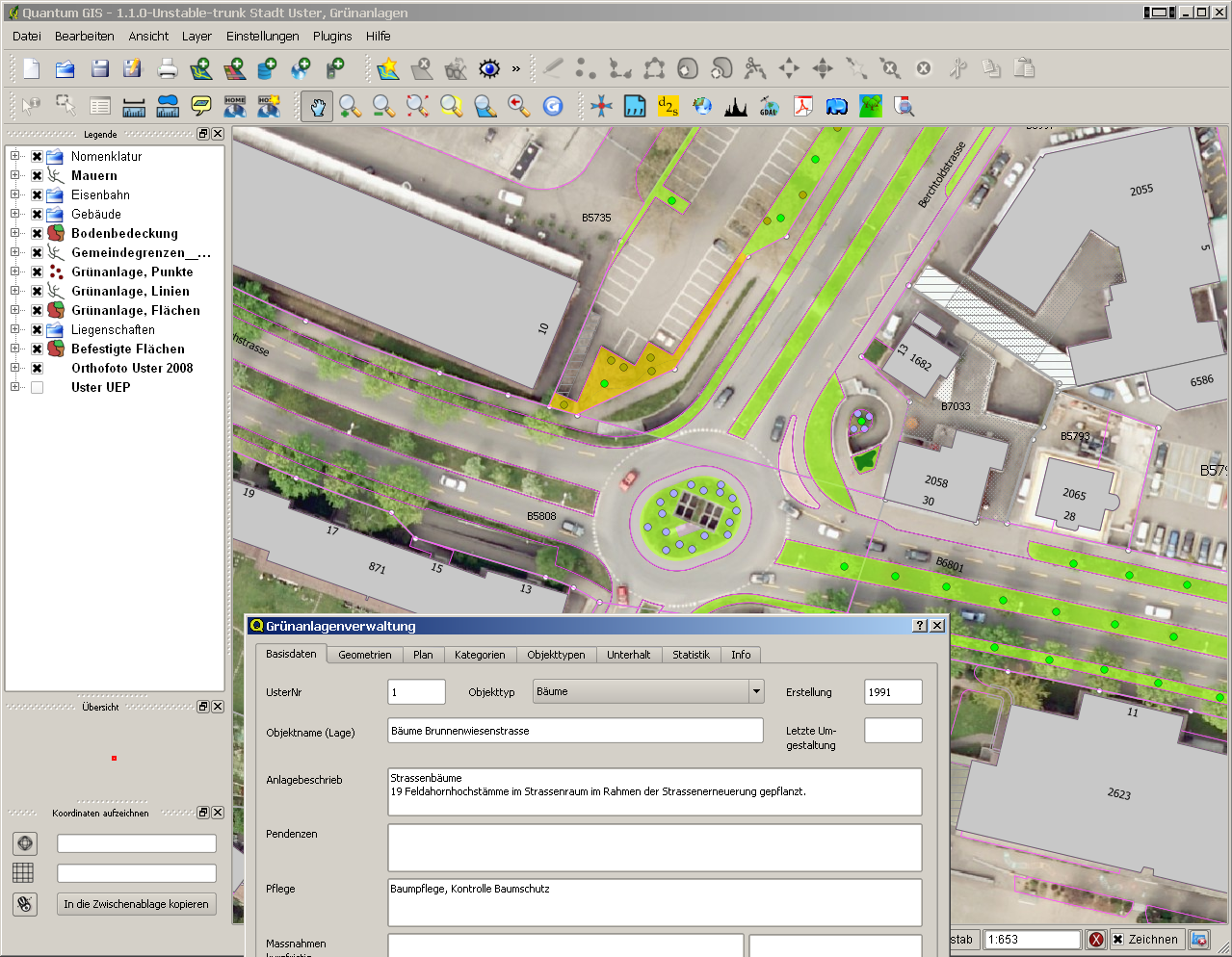Image resolution: width=1232 pixels, height=957 pixels.
Task: Switch to the Statistik tab
Action: [x=691, y=655]
